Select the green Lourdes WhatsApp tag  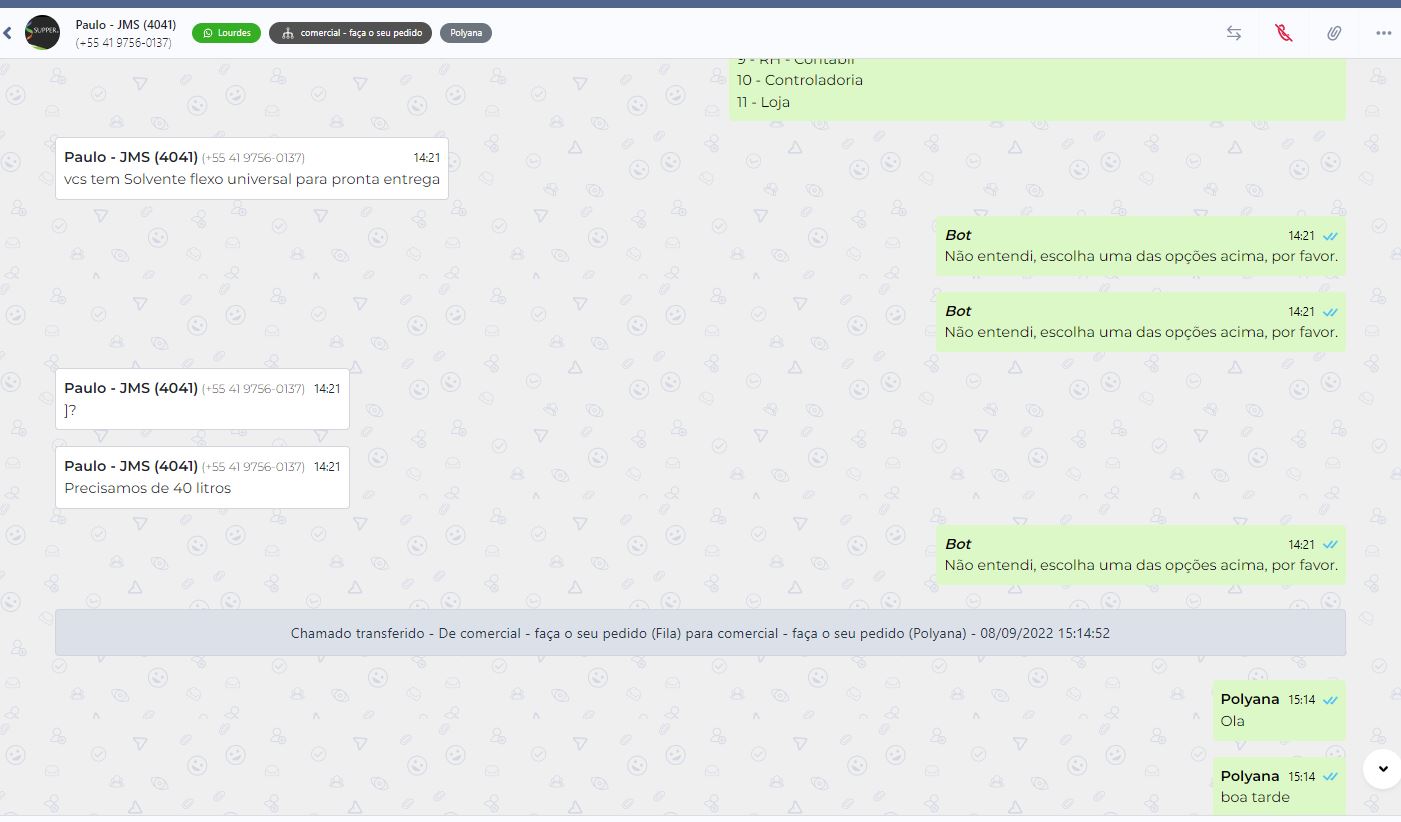click(x=226, y=33)
